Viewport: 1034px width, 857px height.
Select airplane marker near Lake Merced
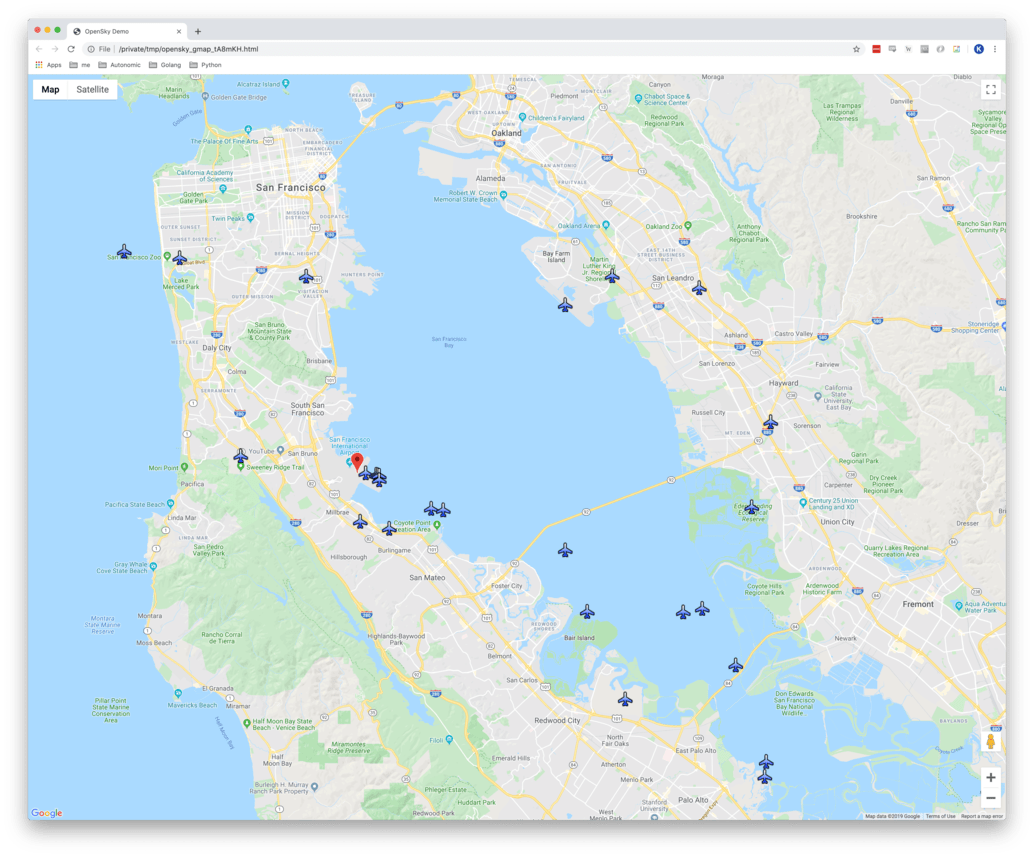pos(179,257)
